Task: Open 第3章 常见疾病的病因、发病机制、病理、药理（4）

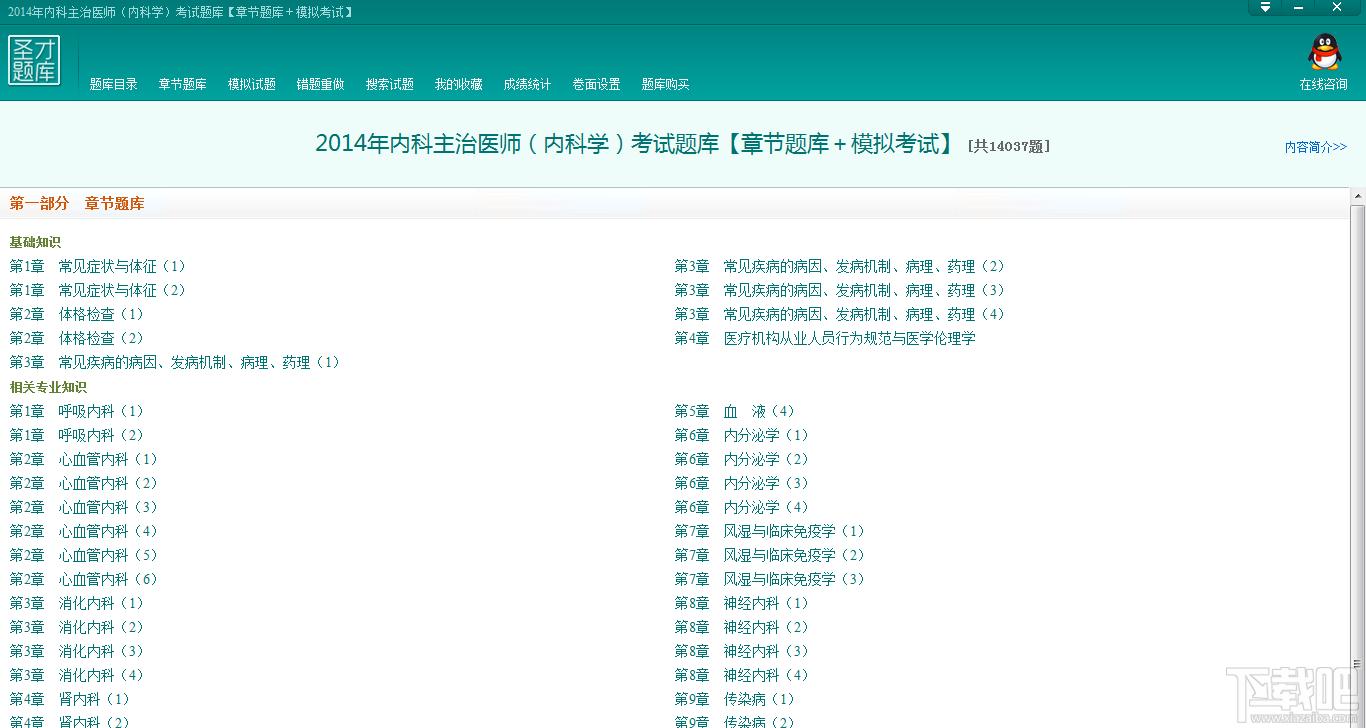Action: pyautogui.click(x=840, y=314)
